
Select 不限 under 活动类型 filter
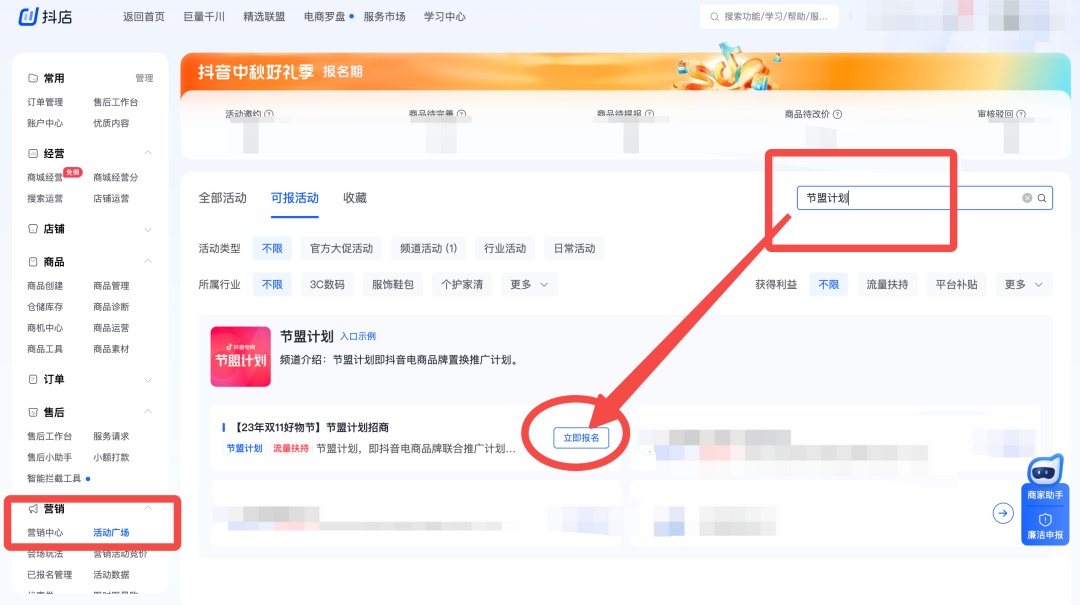pyautogui.click(x=272, y=248)
